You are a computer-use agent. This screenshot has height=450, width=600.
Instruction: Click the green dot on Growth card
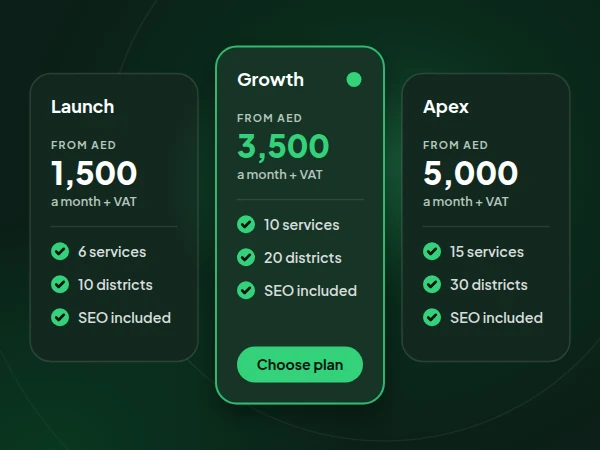pos(354,80)
